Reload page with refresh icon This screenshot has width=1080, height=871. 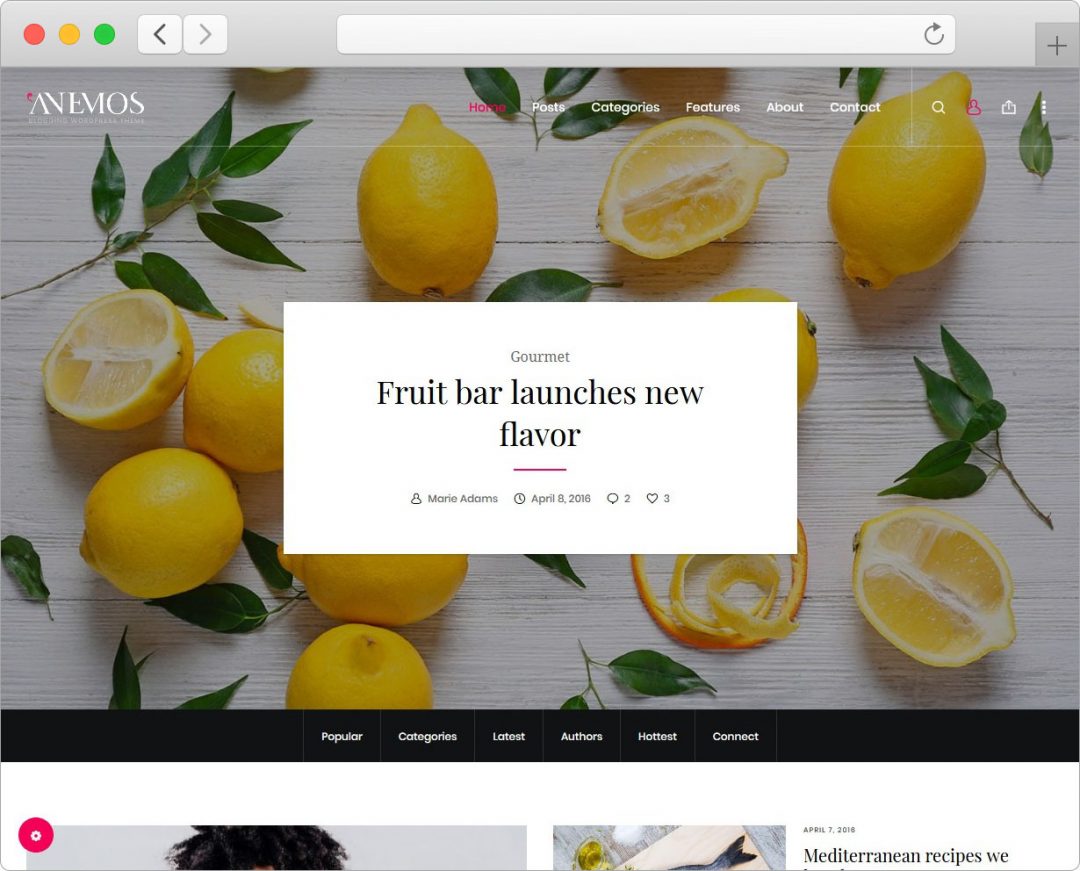[x=933, y=34]
